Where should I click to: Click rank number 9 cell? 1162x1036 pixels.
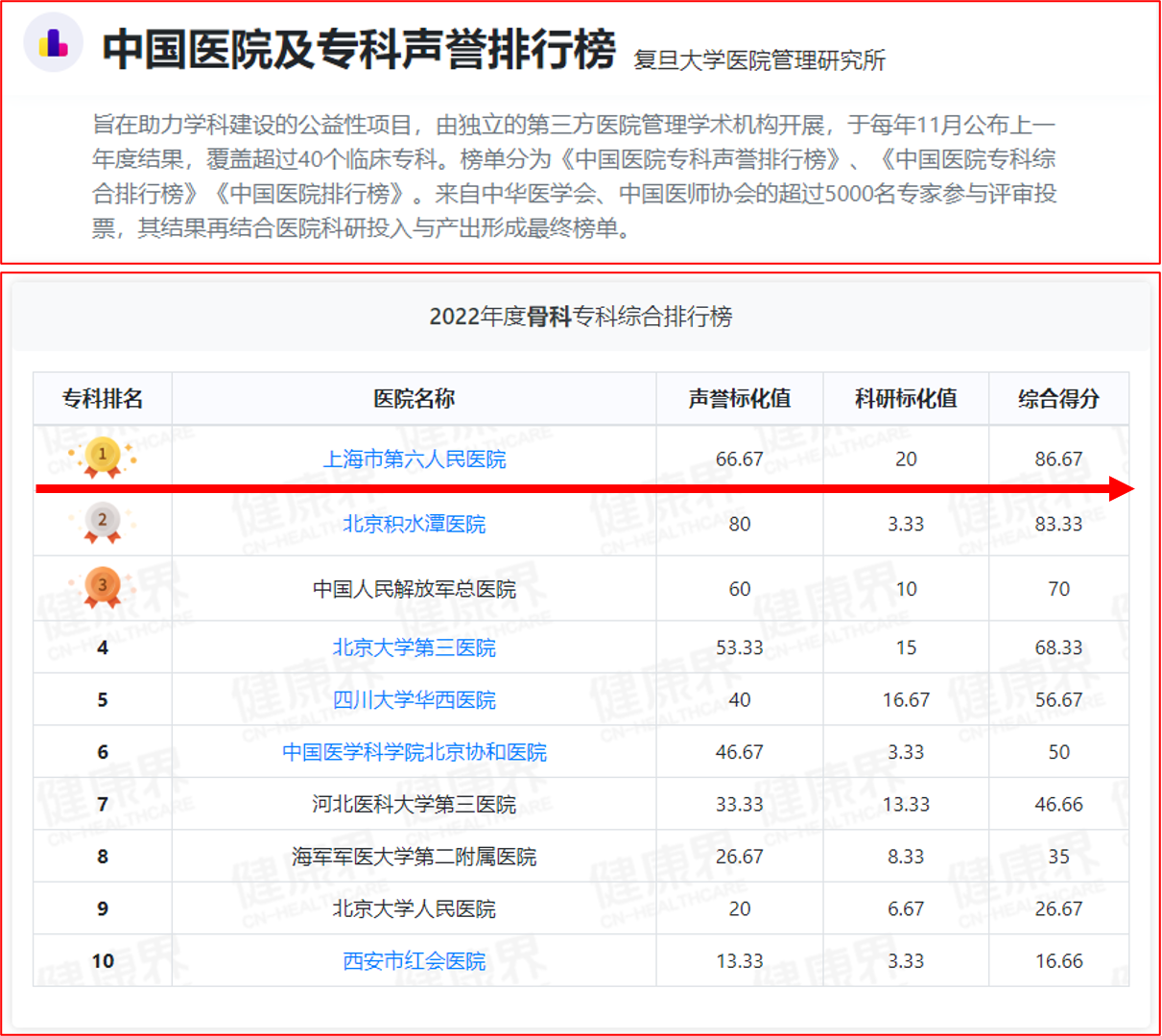pos(103,908)
